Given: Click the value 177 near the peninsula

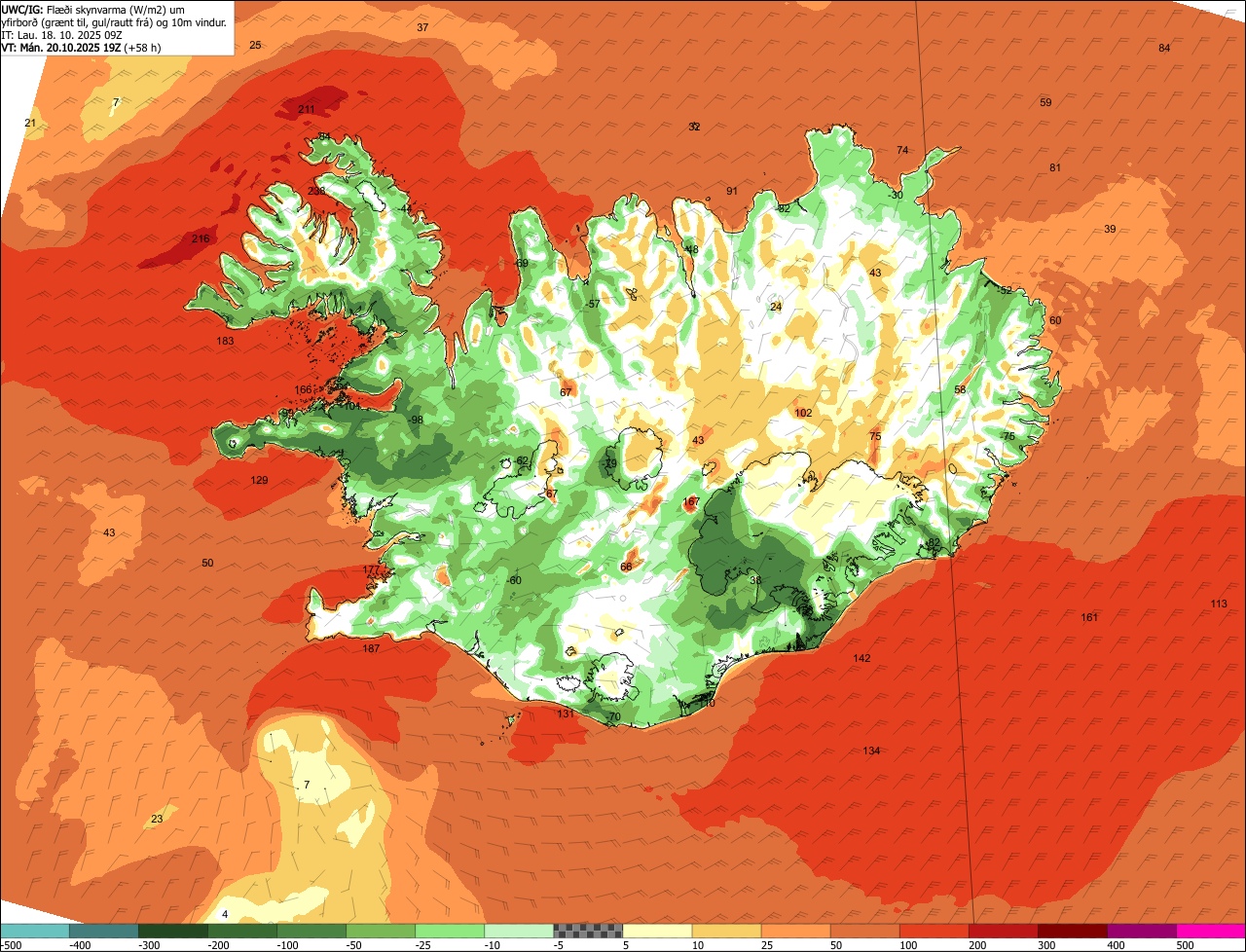Looking at the screenshot, I should 371,569.
